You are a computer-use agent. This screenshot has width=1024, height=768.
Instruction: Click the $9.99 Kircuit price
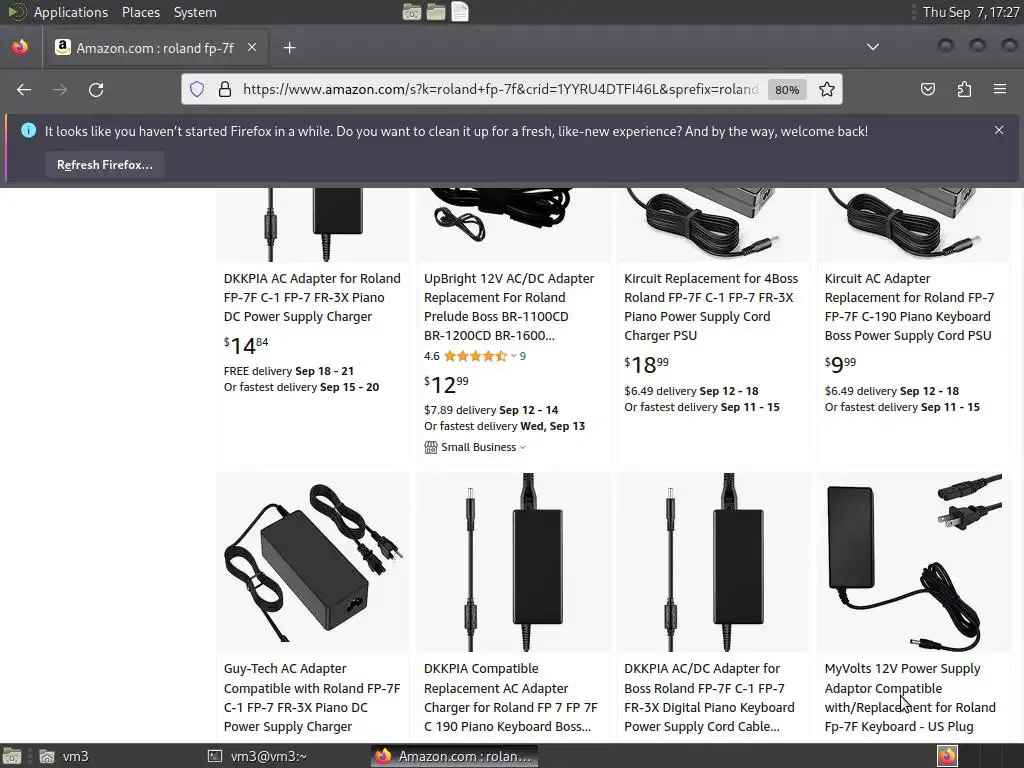coord(840,364)
